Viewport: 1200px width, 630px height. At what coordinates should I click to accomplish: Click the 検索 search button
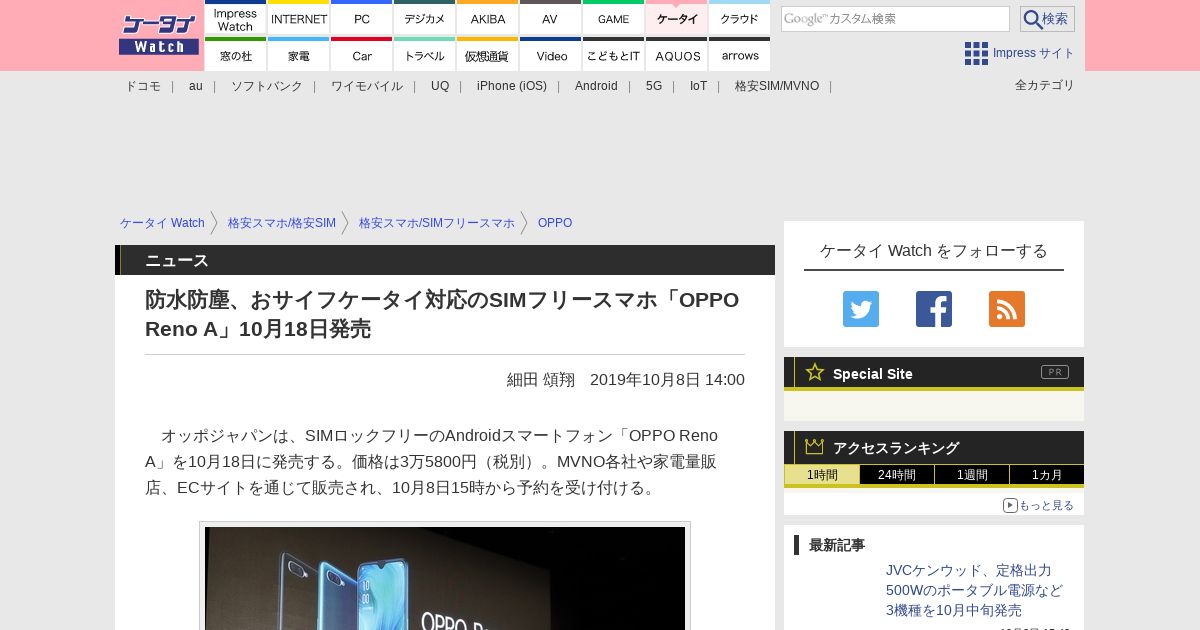(1047, 19)
